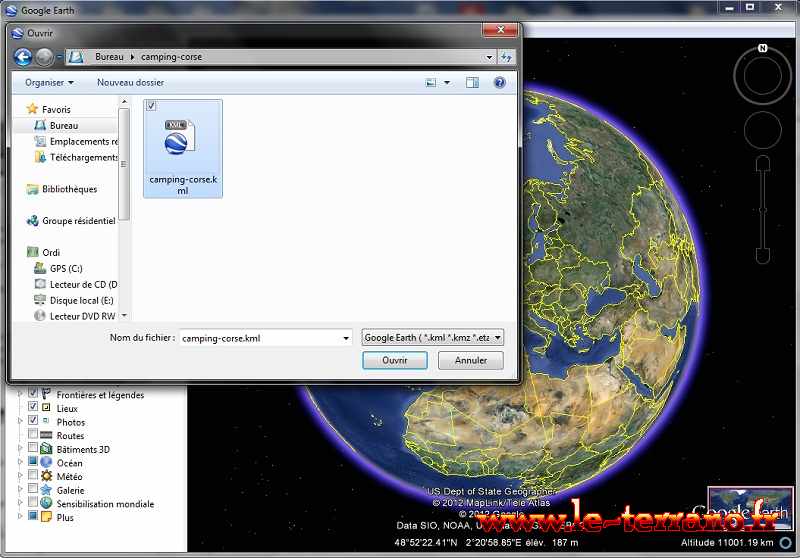Click the Nom du fichier input field
Image resolution: width=800 pixels, height=558 pixels.
click(x=259, y=338)
